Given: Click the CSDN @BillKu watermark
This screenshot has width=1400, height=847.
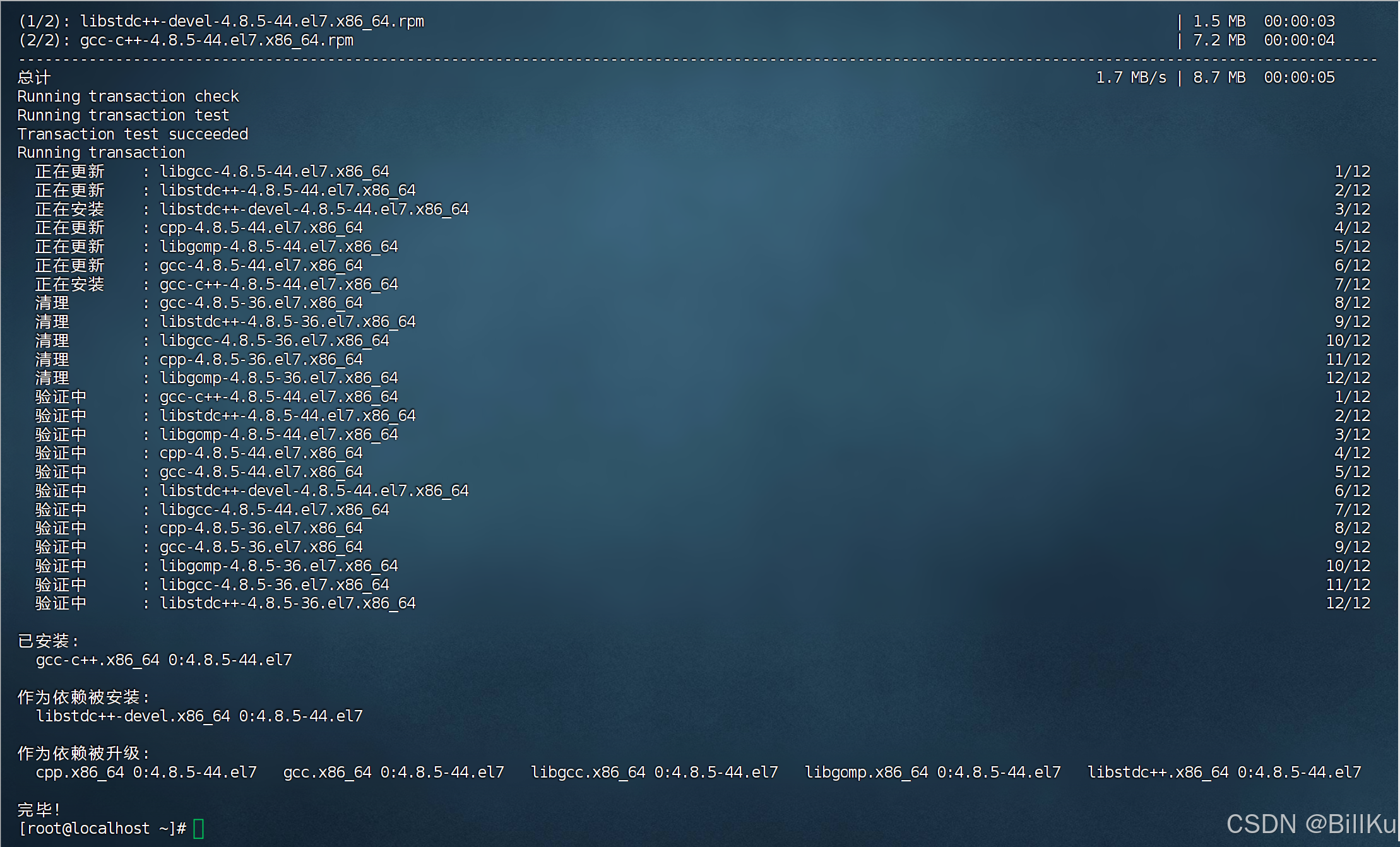Looking at the screenshot, I should [x=1311, y=824].
